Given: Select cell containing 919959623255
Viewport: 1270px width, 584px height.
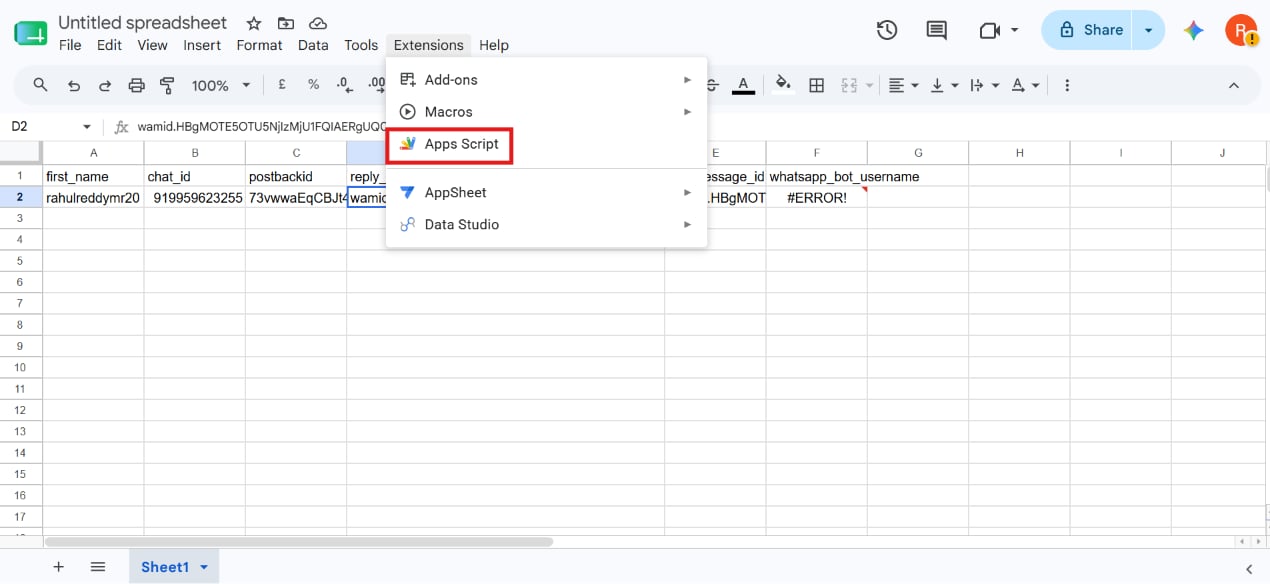Looking at the screenshot, I should click(195, 198).
